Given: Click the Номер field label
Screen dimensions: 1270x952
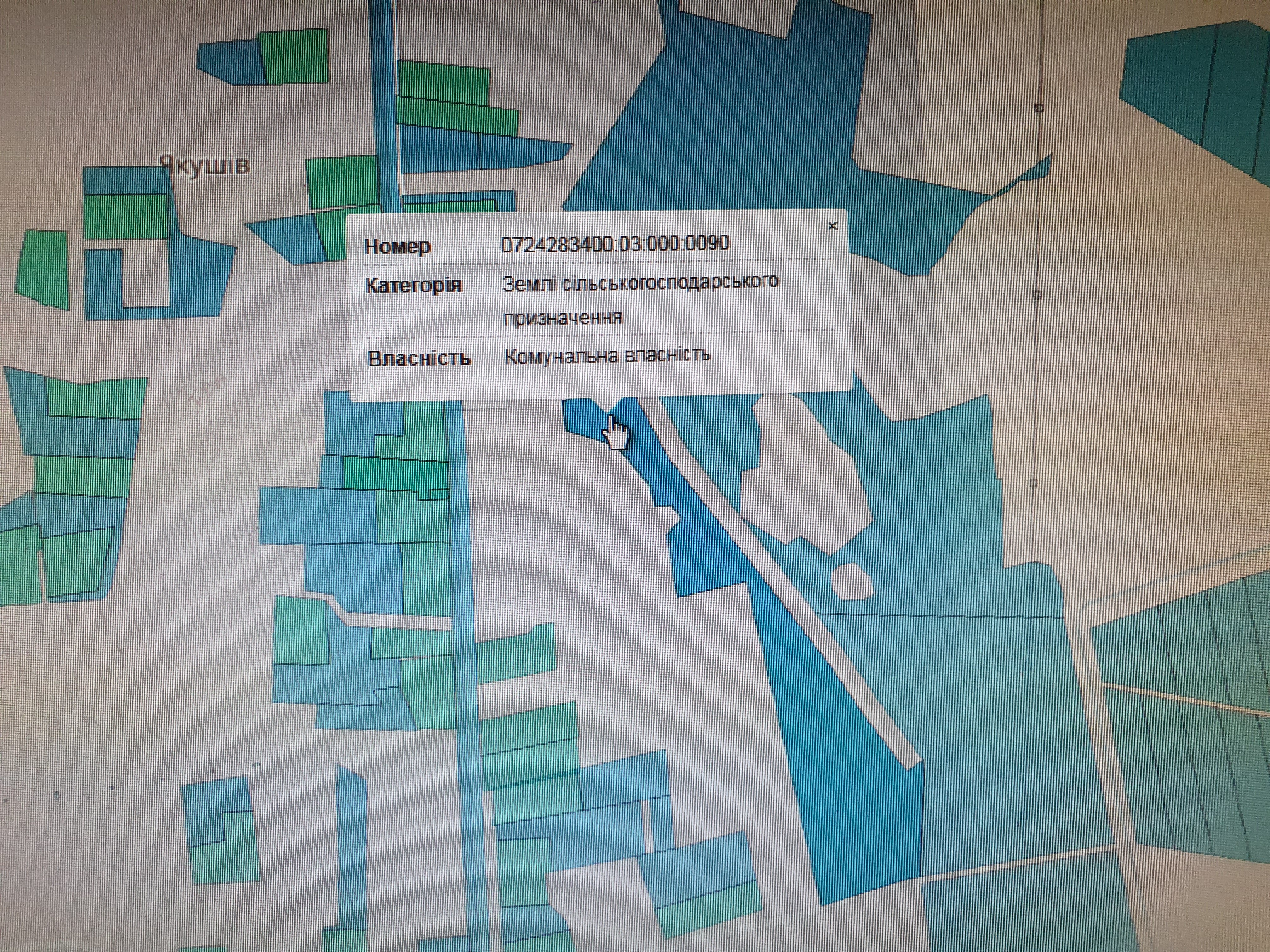Looking at the screenshot, I should pos(397,247).
